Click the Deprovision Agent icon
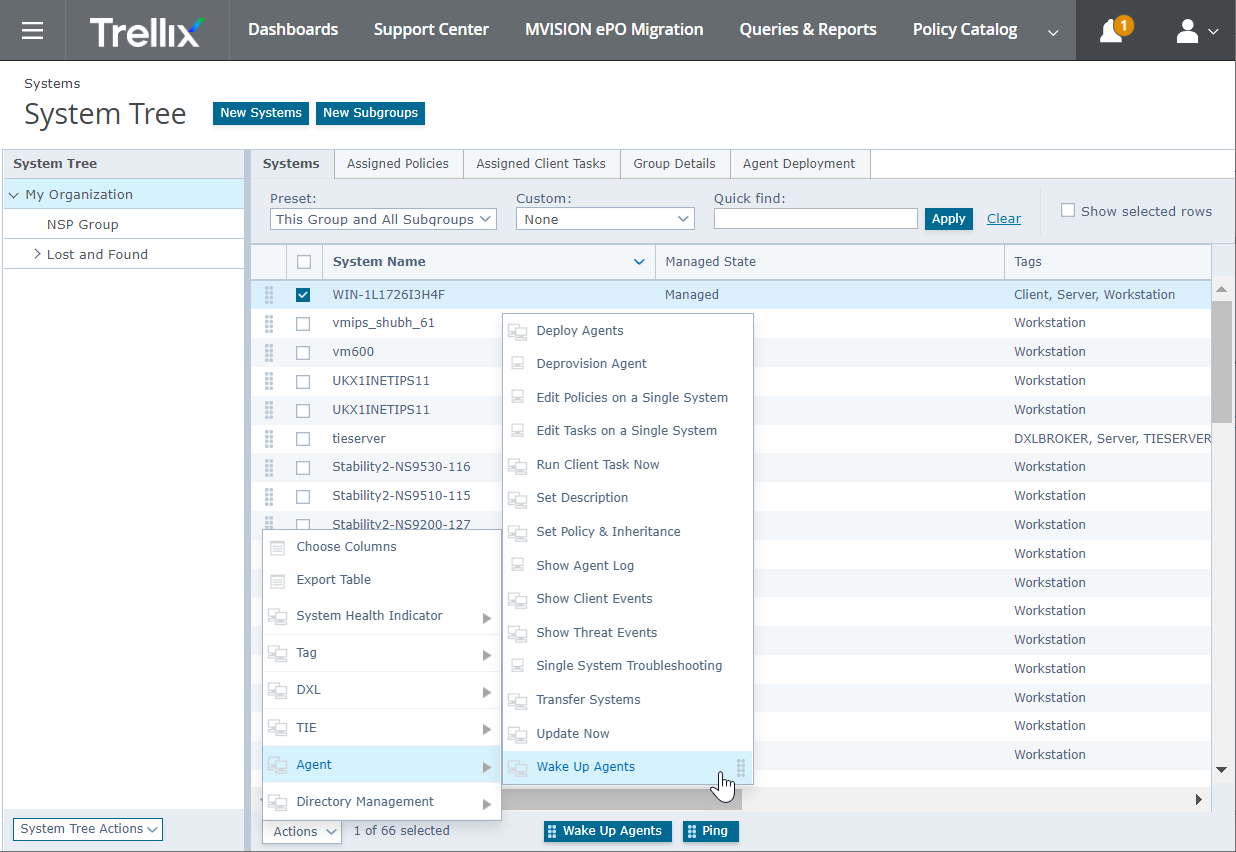Screen dimensions: 1236x852 pyautogui.click(x=517, y=364)
